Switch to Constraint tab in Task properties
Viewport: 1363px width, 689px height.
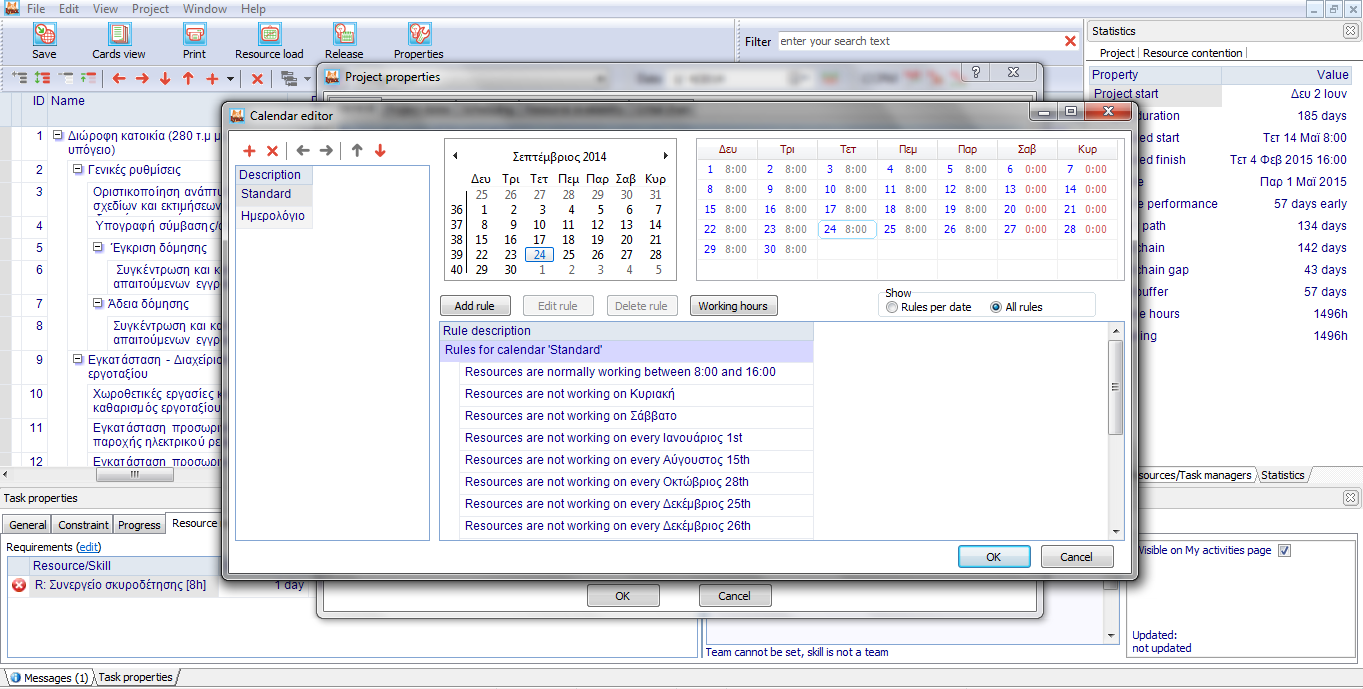click(84, 525)
